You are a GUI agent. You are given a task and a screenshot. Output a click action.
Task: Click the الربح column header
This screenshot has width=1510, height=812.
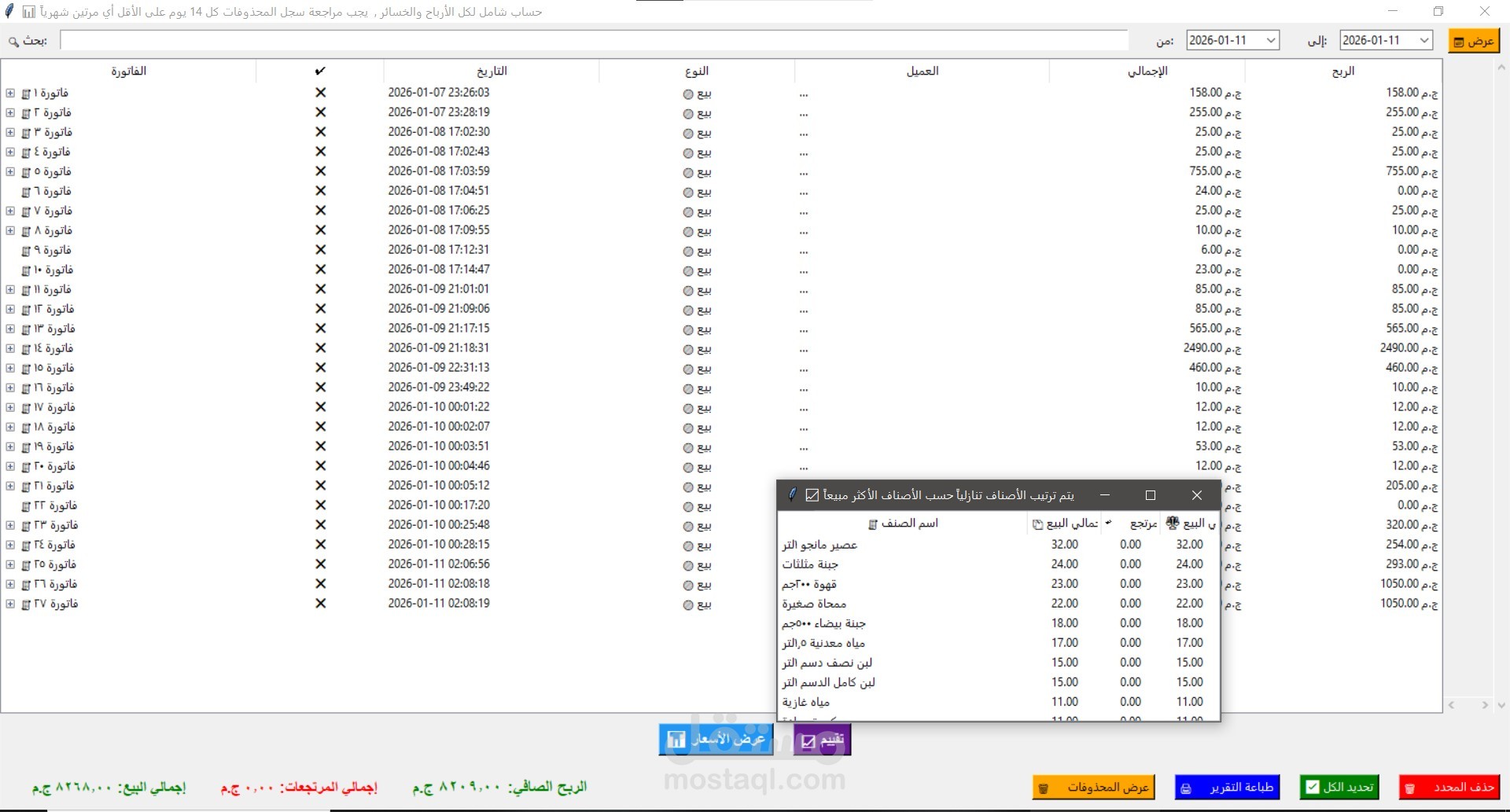[1343, 71]
